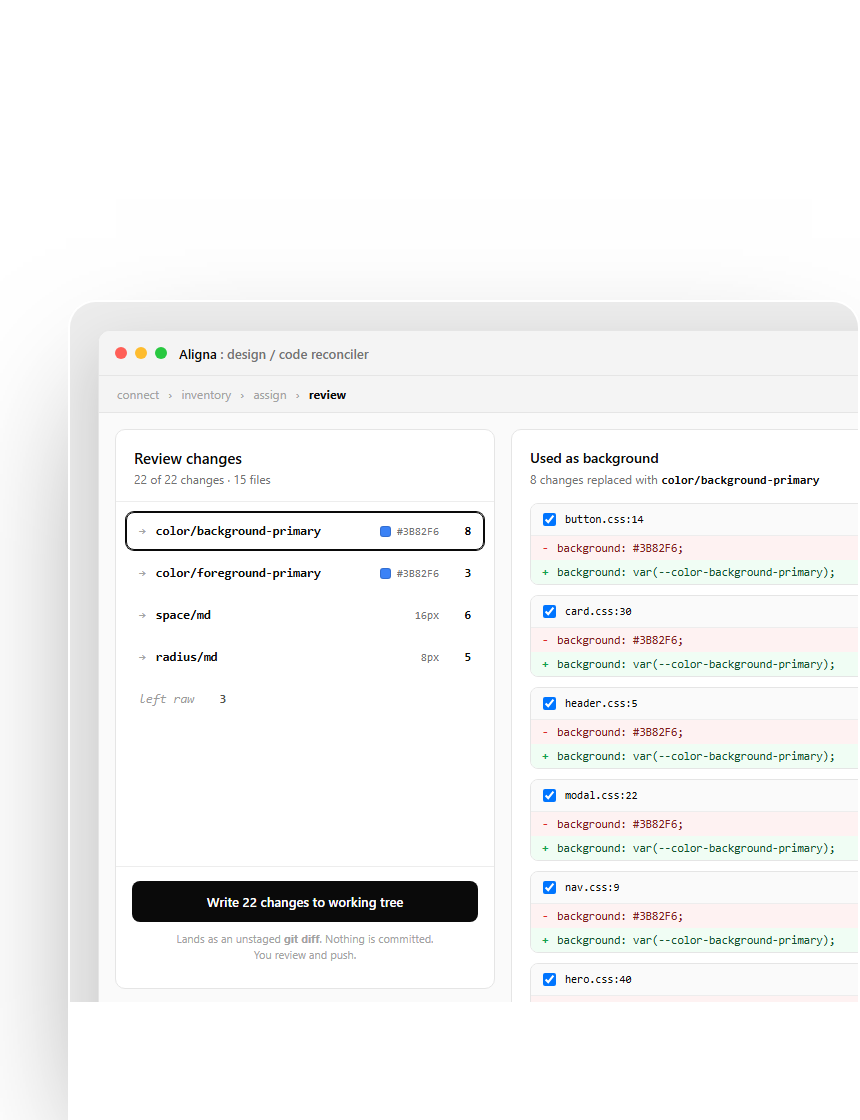The image size is (860, 1120).
Task: Click the hero.css:40 file name
Action: point(598,979)
